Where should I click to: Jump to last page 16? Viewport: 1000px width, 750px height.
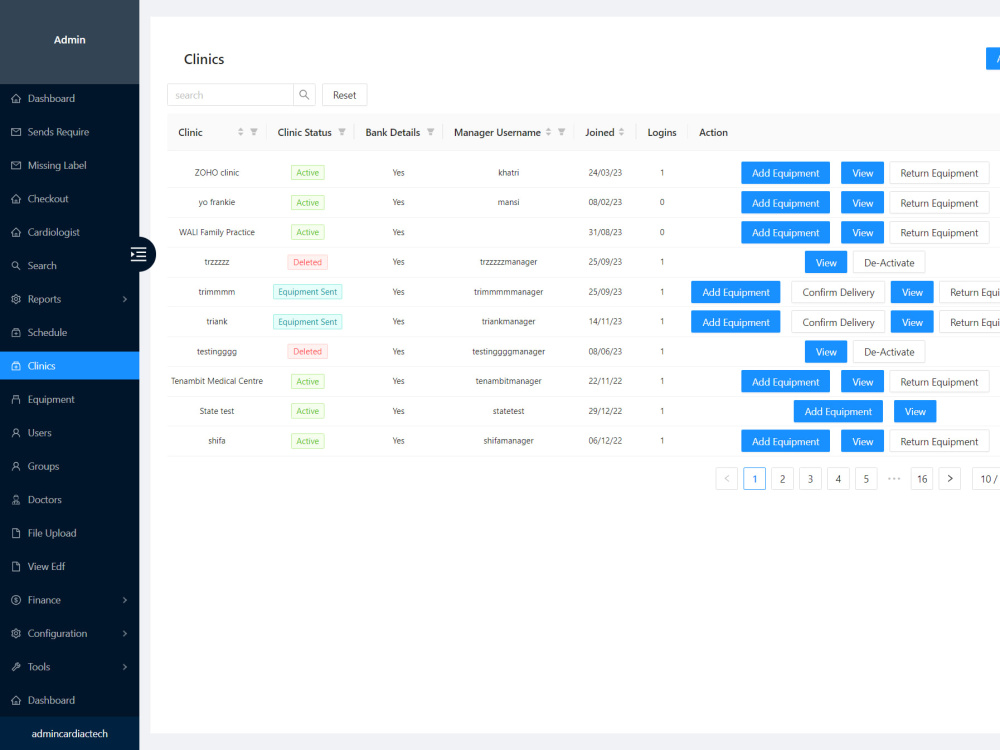922,479
